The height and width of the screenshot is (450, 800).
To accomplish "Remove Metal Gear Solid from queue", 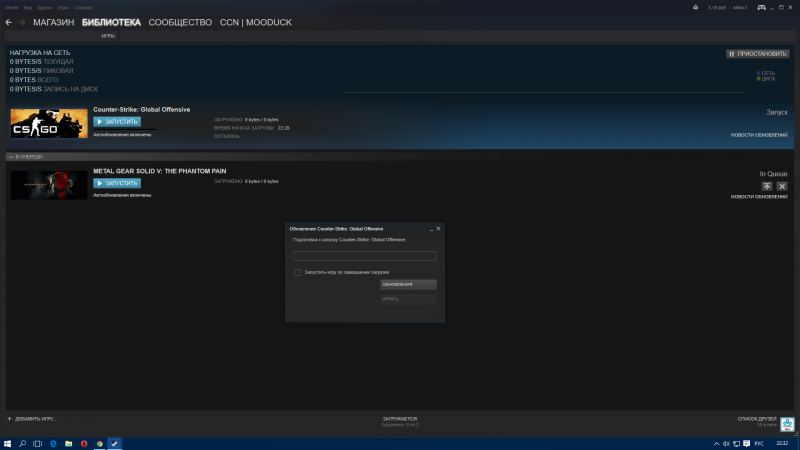I will (782, 186).
